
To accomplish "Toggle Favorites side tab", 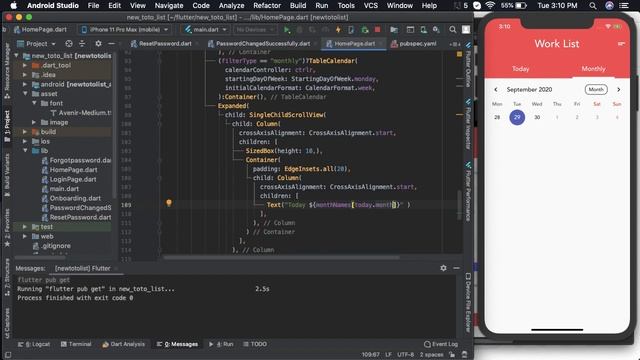I will click(7, 227).
